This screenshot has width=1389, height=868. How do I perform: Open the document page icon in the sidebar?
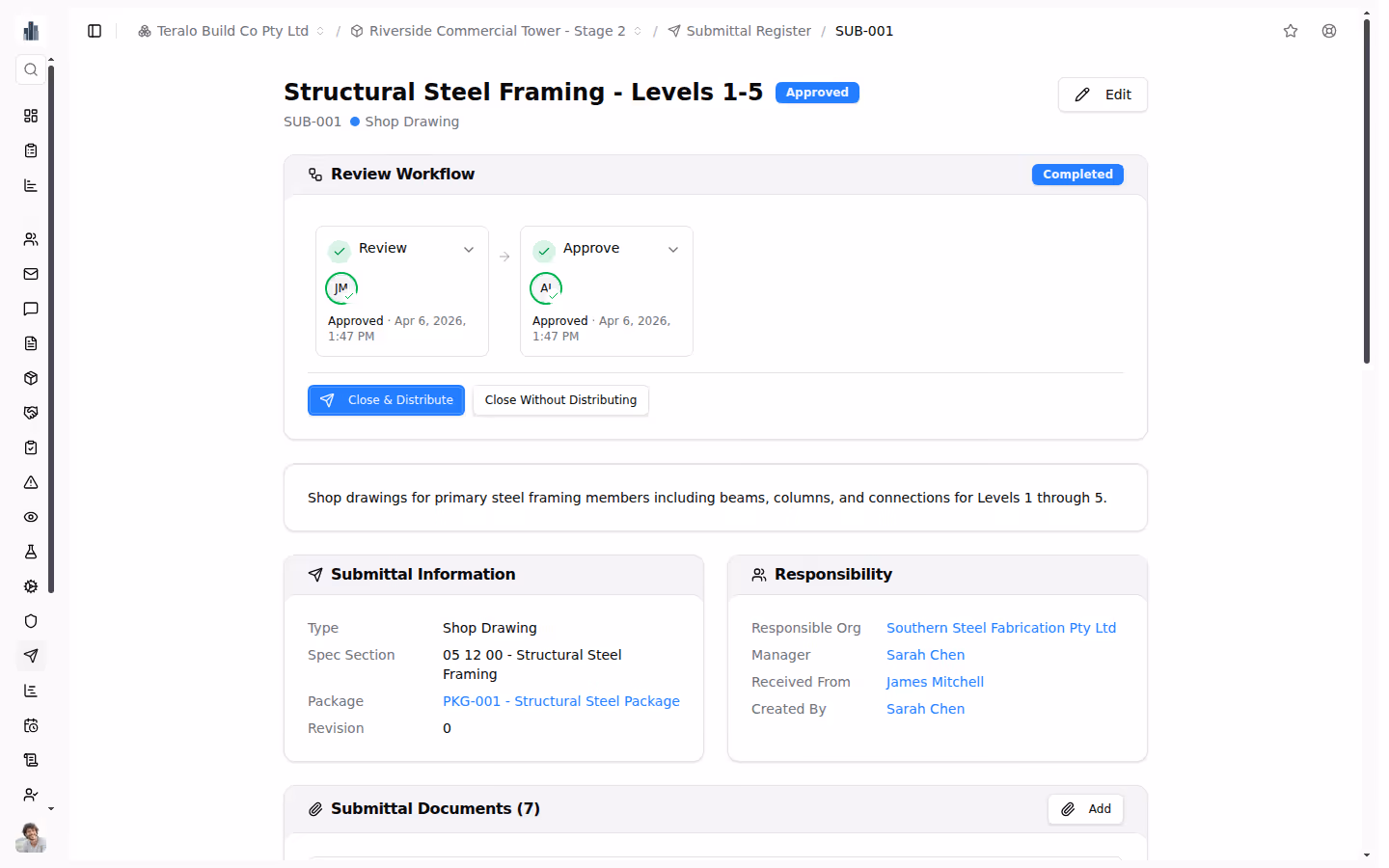click(x=31, y=343)
